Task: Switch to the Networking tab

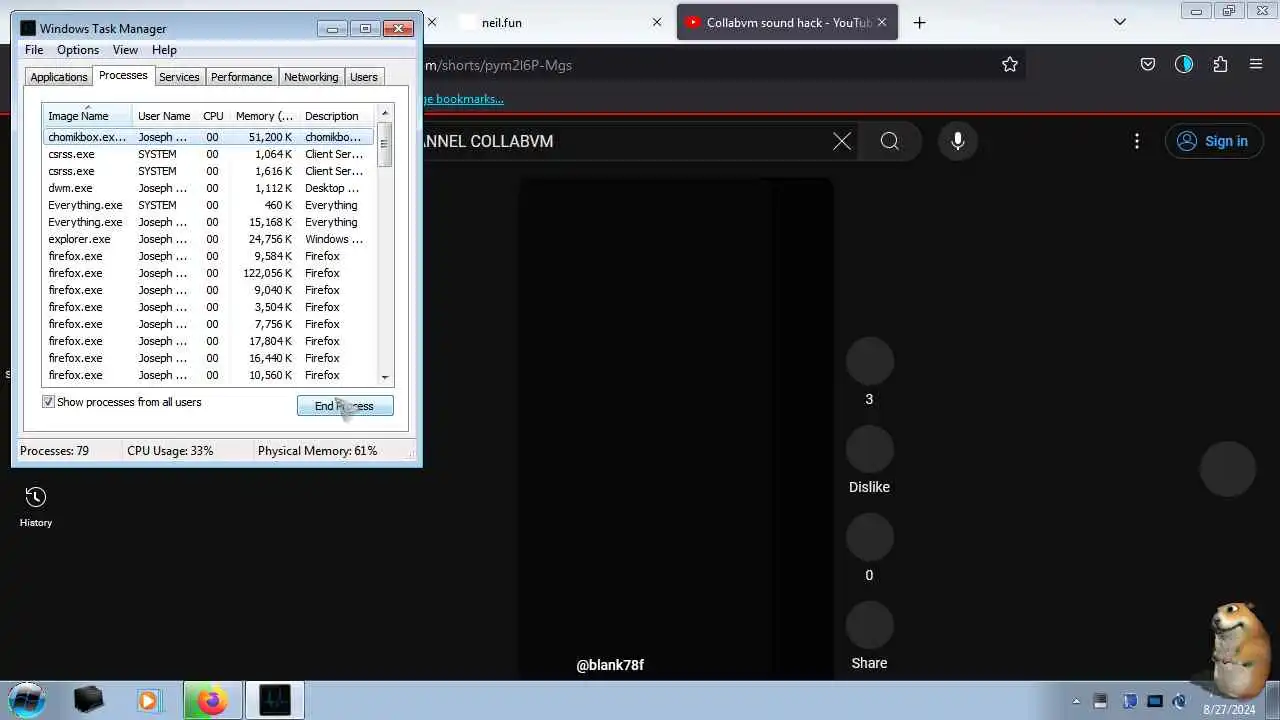Action: (x=311, y=77)
